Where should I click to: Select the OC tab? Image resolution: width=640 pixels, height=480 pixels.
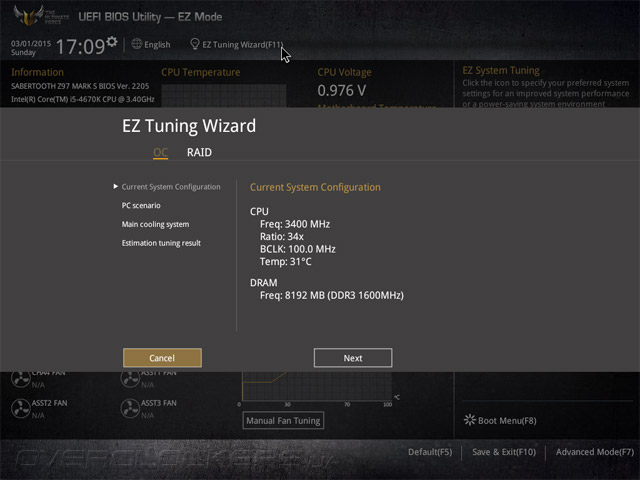click(x=160, y=152)
